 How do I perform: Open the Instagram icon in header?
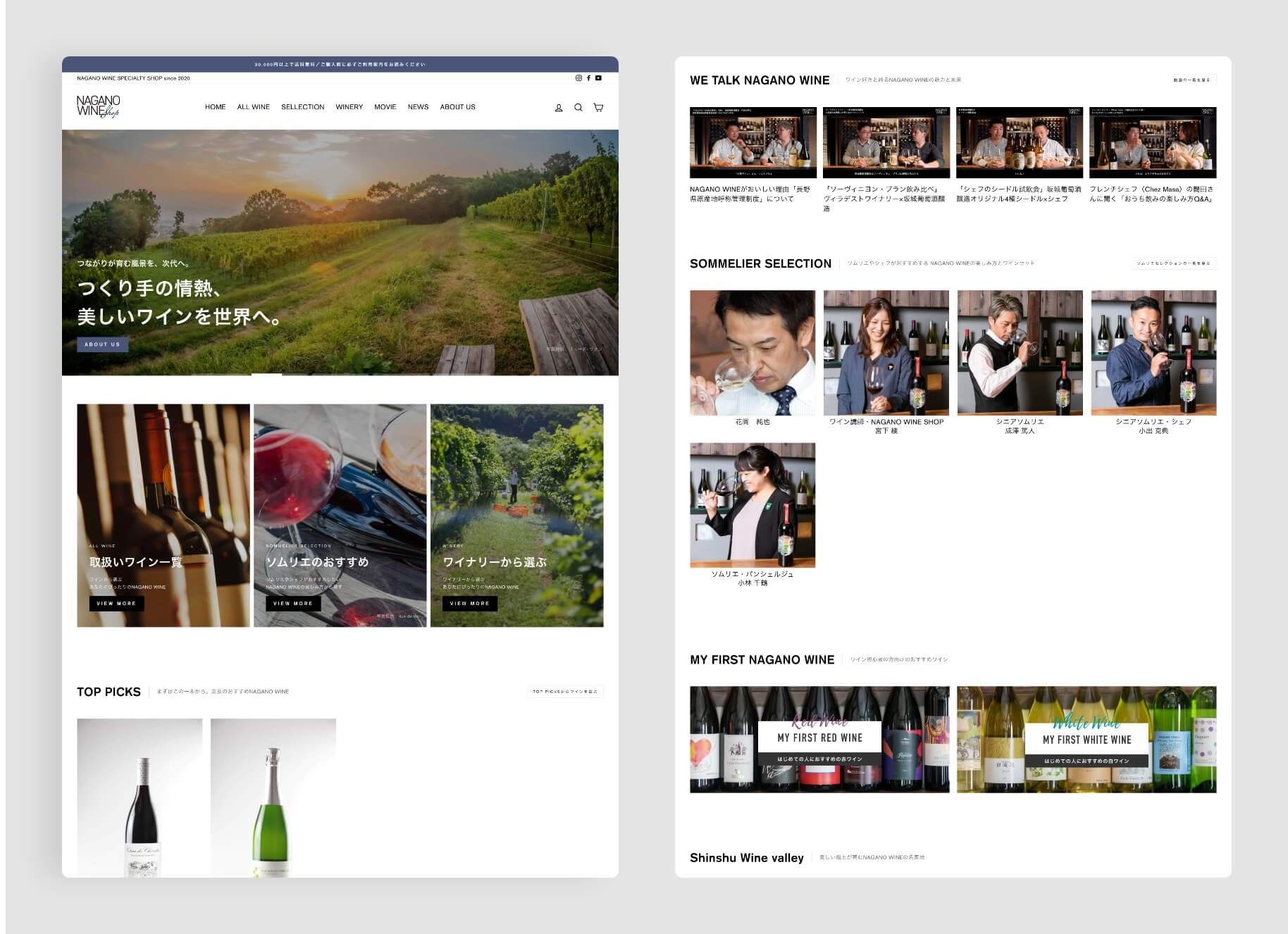pyautogui.click(x=579, y=78)
